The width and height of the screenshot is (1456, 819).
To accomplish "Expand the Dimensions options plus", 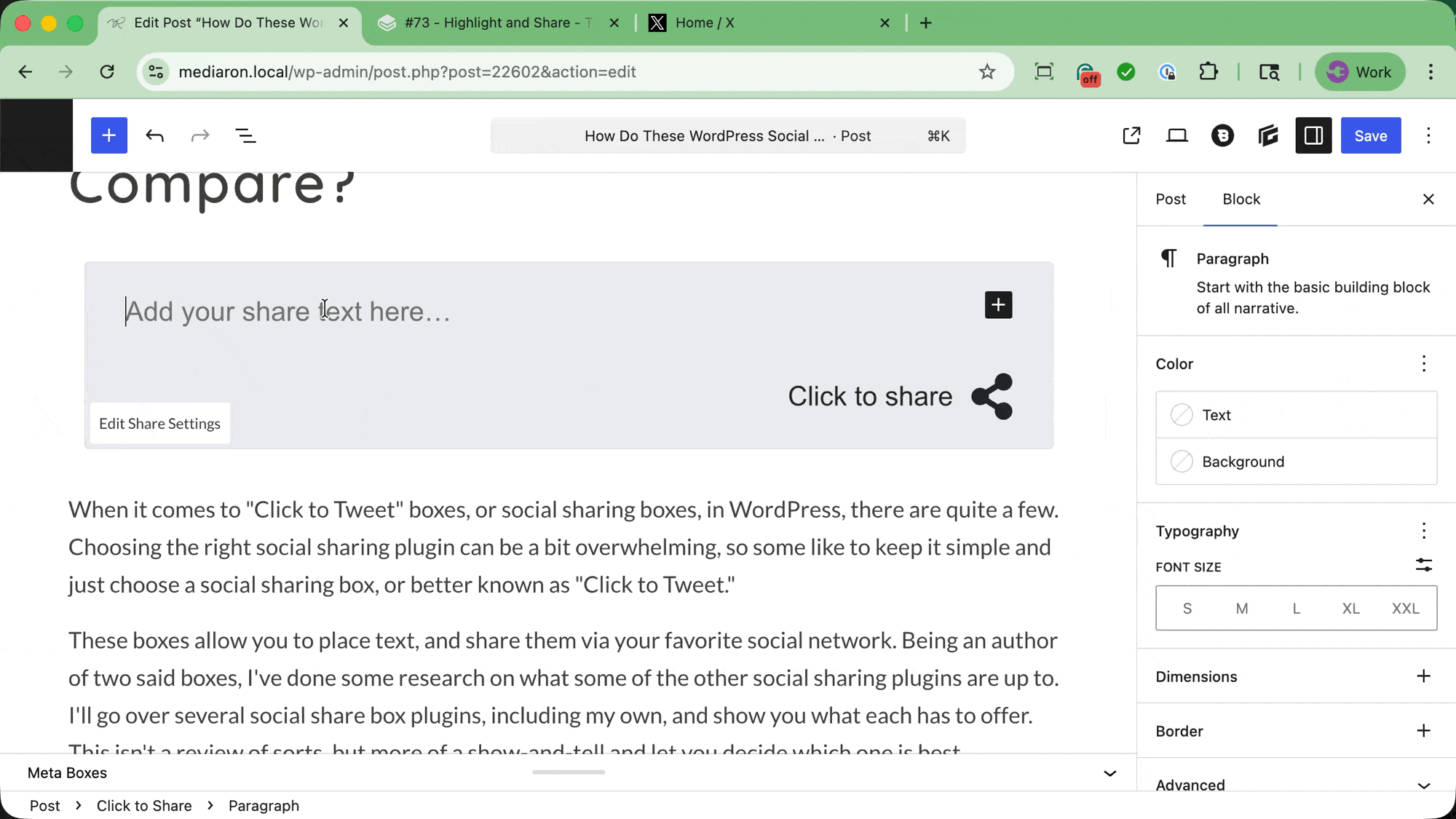I will [1424, 676].
